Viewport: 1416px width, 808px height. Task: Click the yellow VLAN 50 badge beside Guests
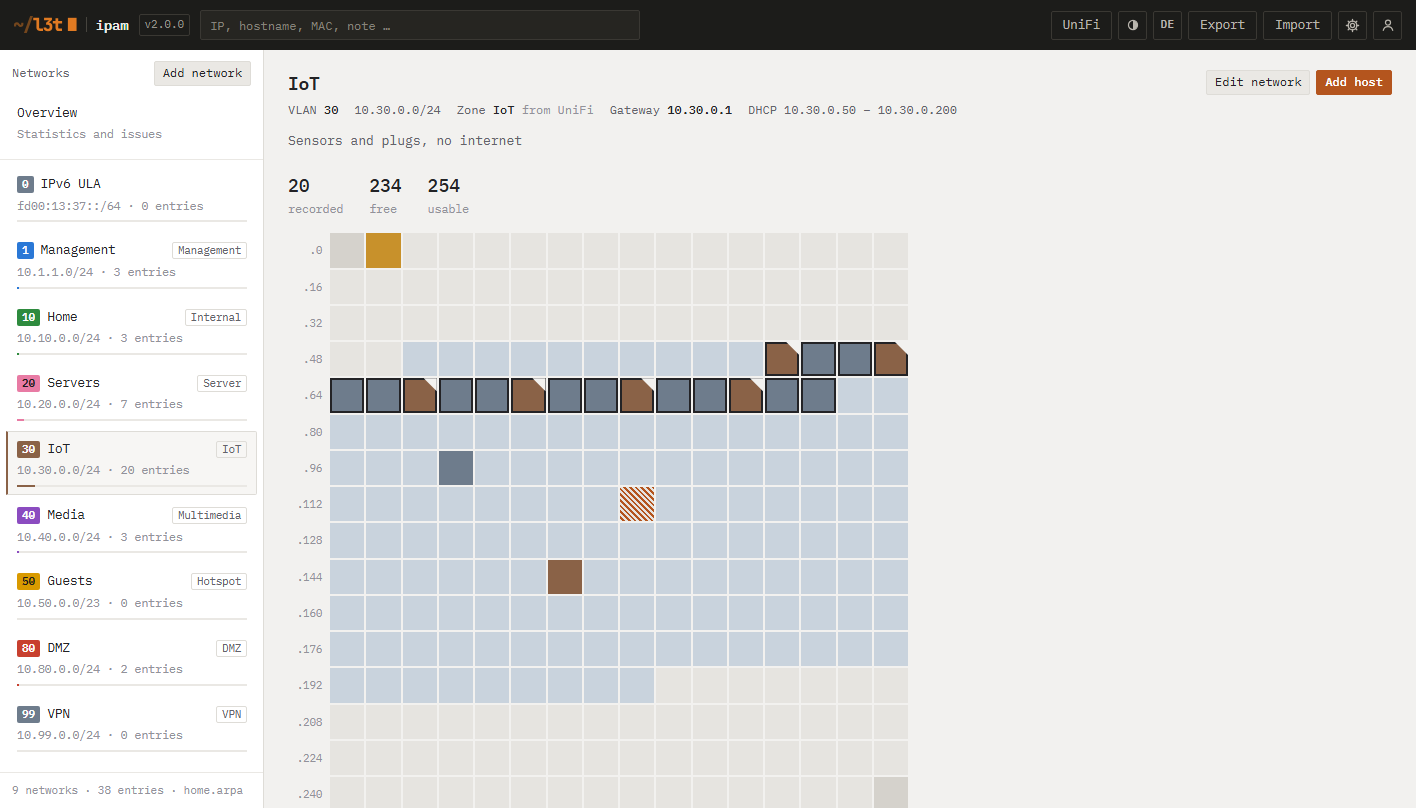click(28, 581)
